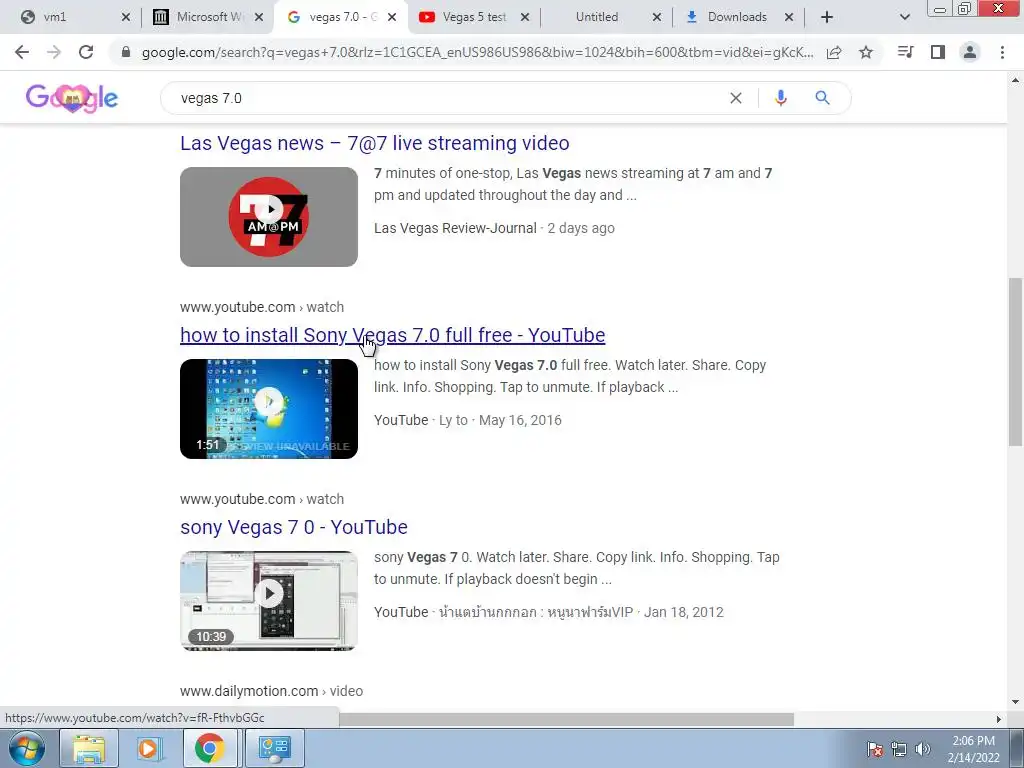The image size is (1024, 768).
Task: Open Las Vegas news 7@7 live streaming link
Action: (x=375, y=143)
